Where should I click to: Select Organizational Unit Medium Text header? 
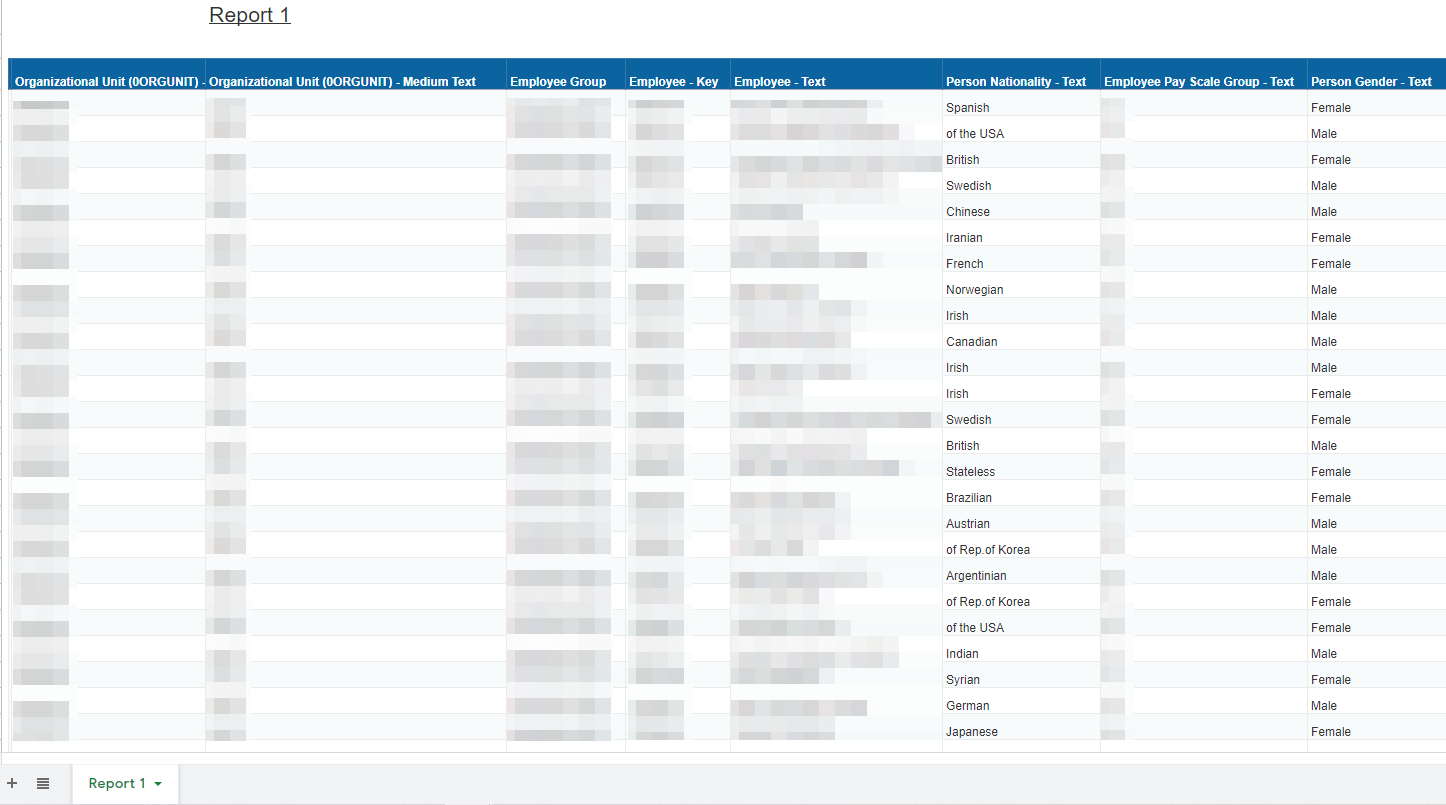pyautogui.click(x=342, y=82)
